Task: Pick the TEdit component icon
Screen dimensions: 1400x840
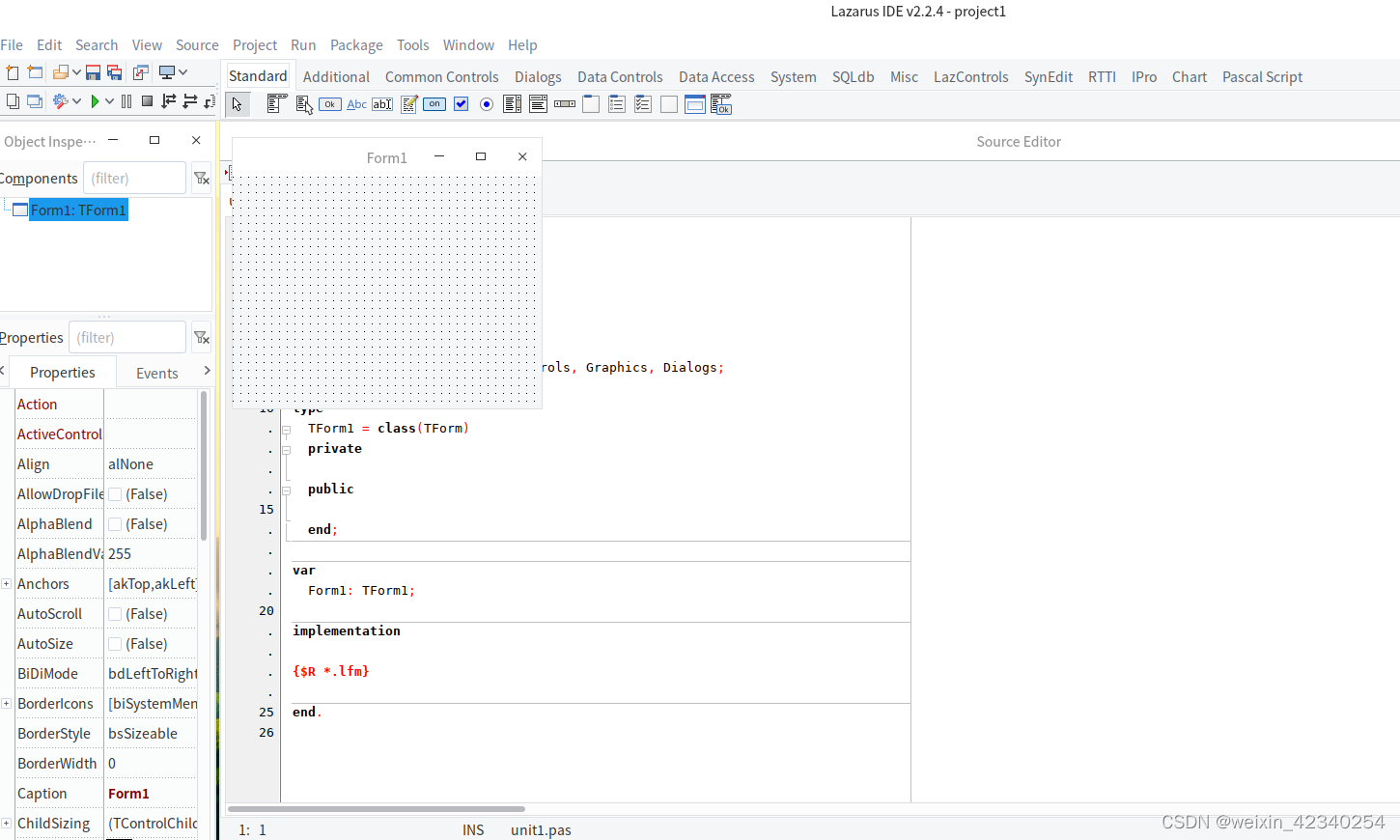Action: click(x=382, y=104)
